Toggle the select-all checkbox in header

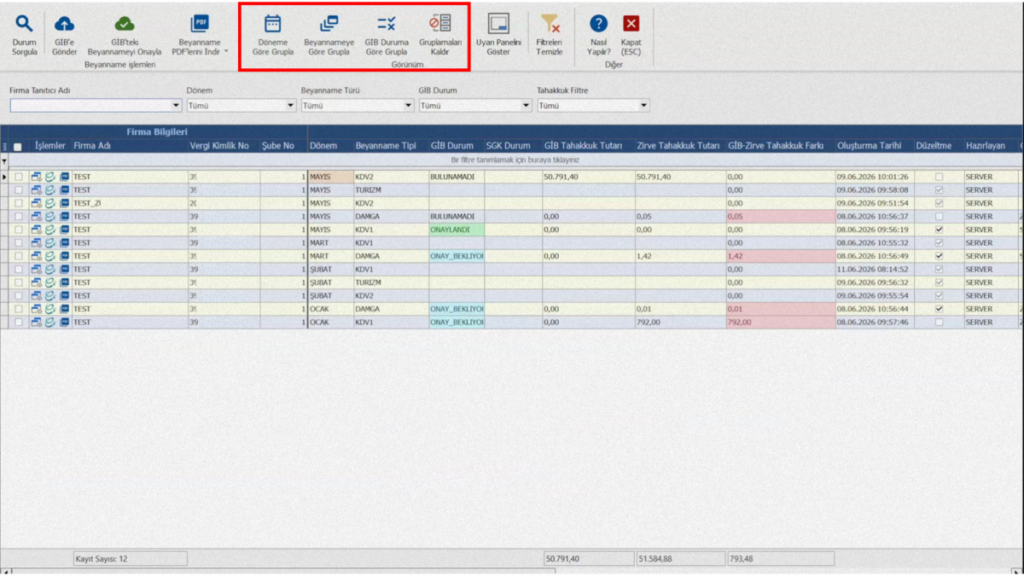pos(18,146)
